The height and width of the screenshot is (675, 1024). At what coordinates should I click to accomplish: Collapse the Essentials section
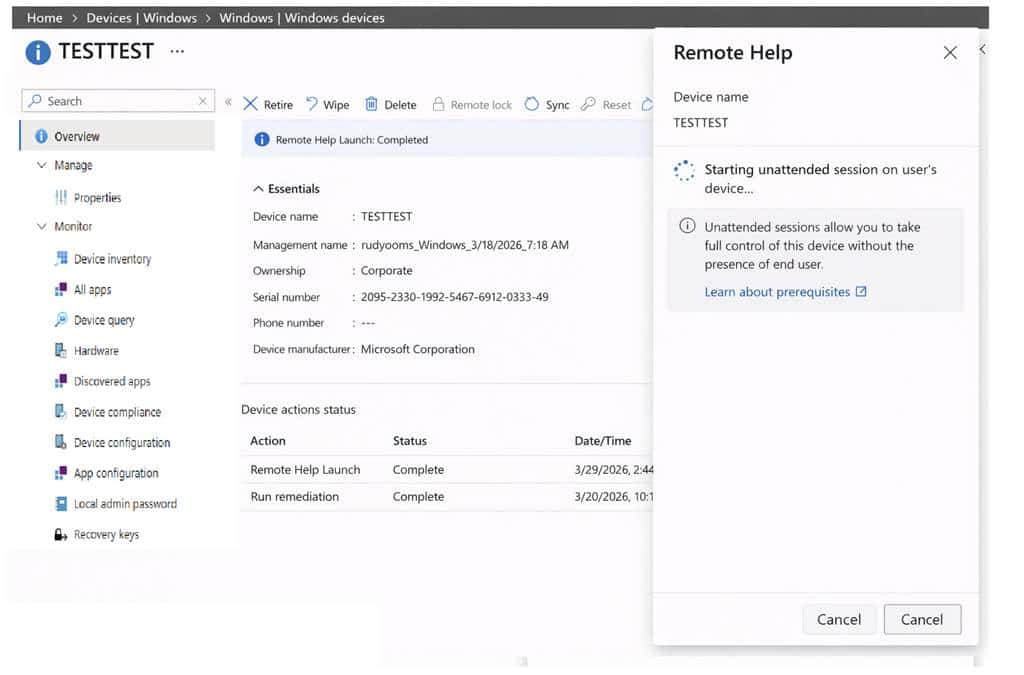pyautogui.click(x=259, y=188)
